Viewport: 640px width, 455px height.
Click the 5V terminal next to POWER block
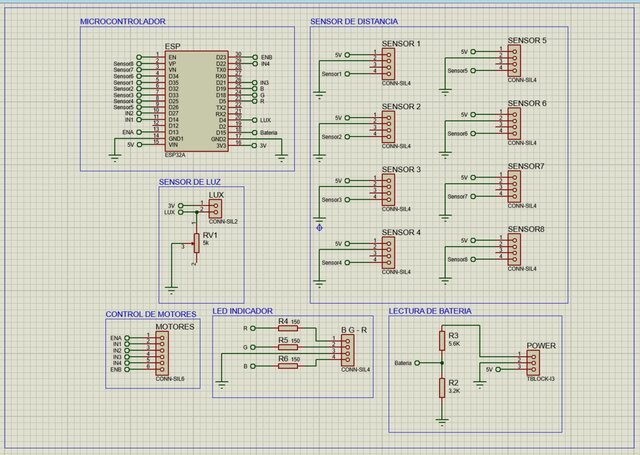click(498, 369)
